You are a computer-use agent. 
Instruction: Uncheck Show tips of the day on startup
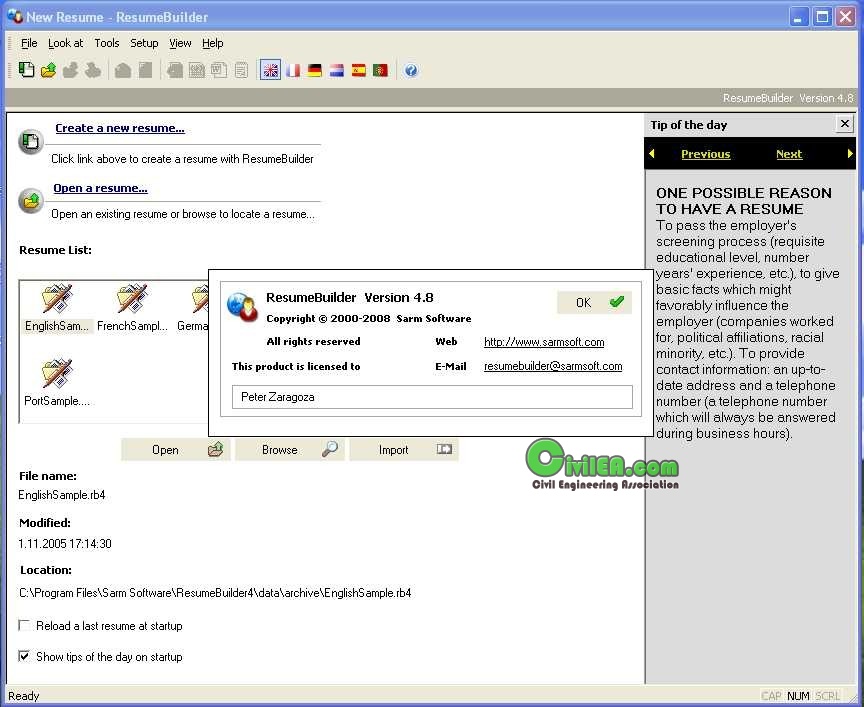tap(24, 656)
